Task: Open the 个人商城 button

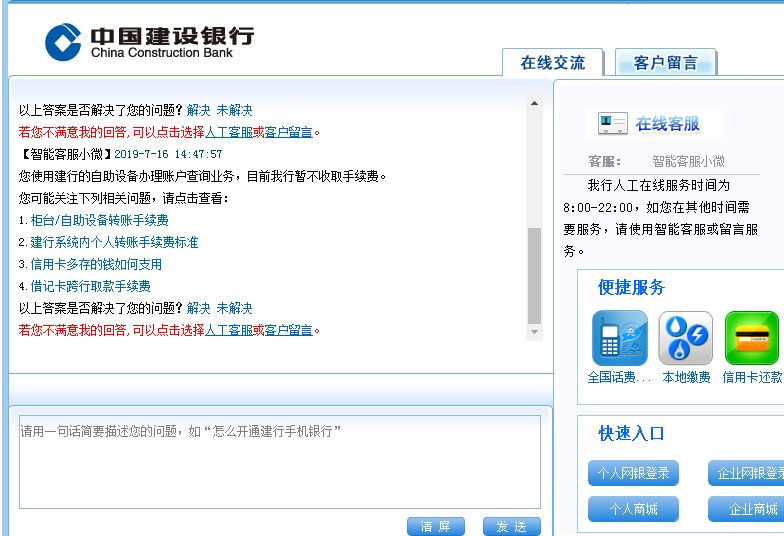Action: point(633,509)
